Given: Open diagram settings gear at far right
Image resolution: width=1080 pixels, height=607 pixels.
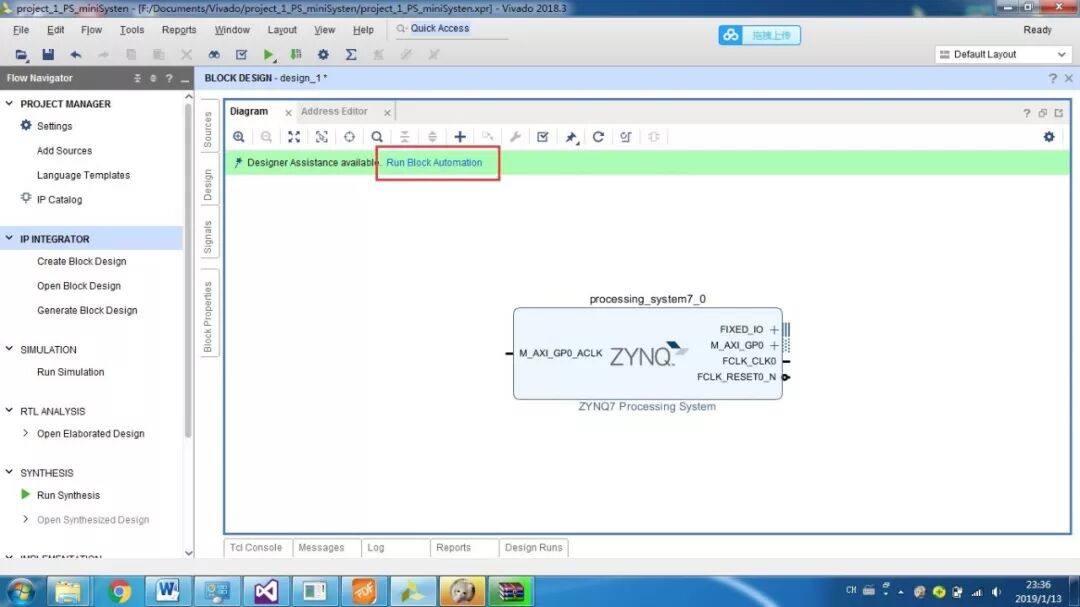Looking at the screenshot, I should click(x=1049, y=136).
